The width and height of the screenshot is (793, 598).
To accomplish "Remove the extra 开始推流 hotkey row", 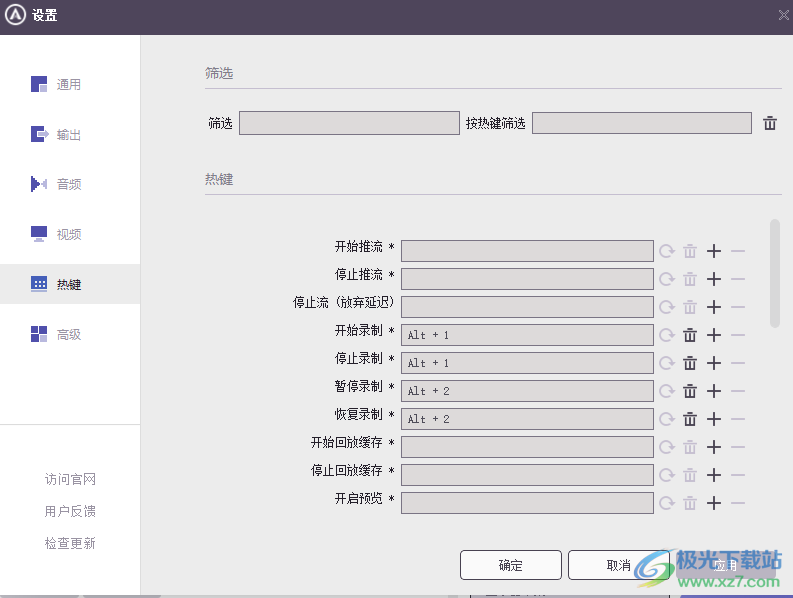I will click(x=738, y=251).
